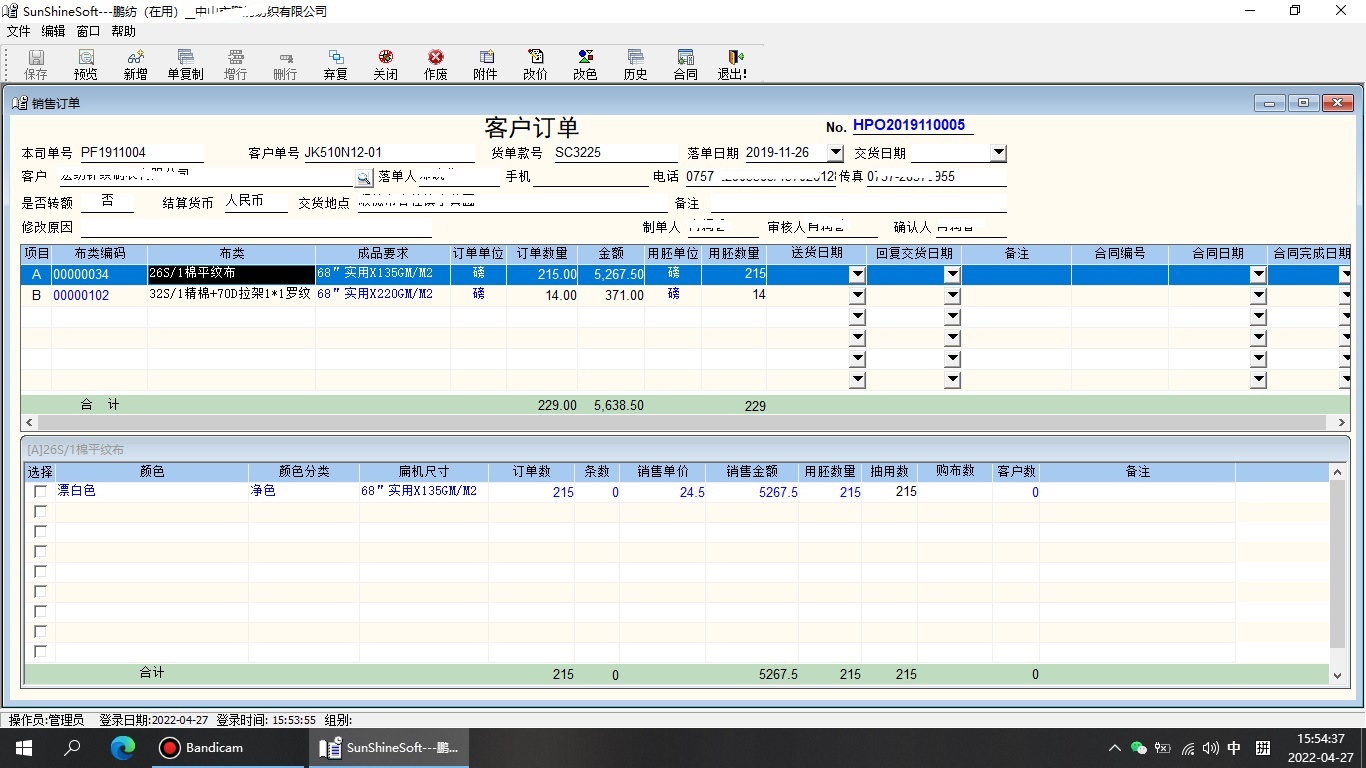The height and width of the screenshot is (768, 1366).
Task: Click the 保存 (Save) toolbar icon
Action: (x=36, y=65)
